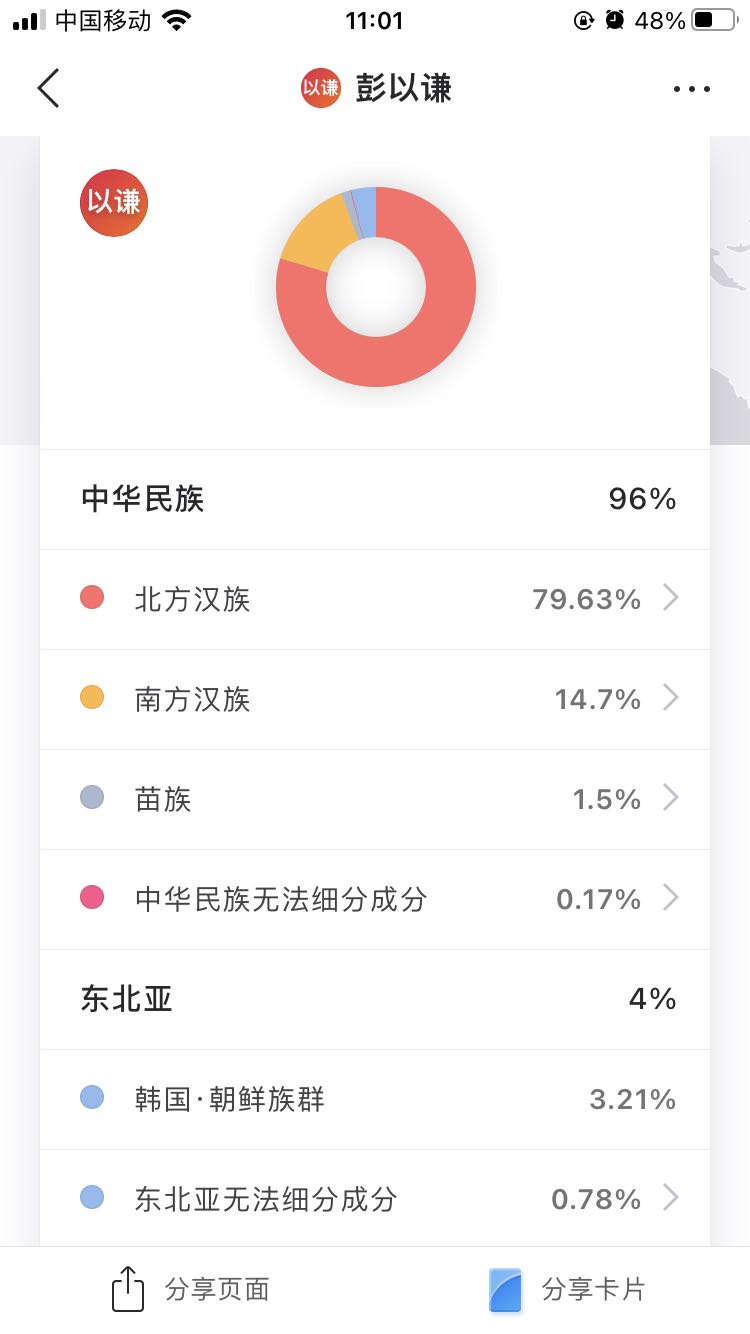Tap the 分享卡片 button label
This screenshot has height=1334, width=750.
(x=593, y=1290)
